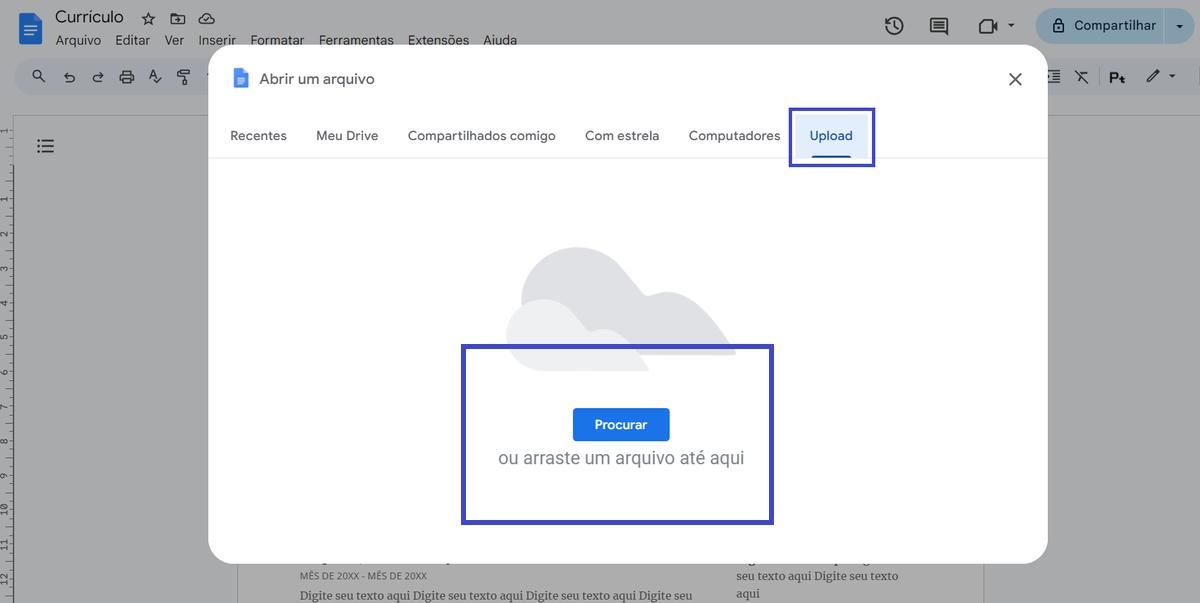The height and width of the screenshot is (603, 1200).
Task: Run spelling and grammar check
Action: [155, 76]
